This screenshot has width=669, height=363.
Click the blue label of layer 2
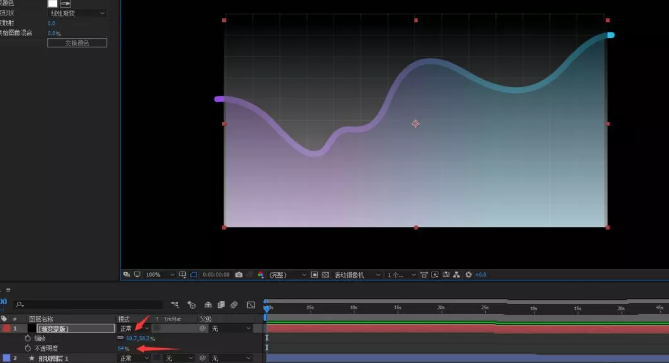6,358
